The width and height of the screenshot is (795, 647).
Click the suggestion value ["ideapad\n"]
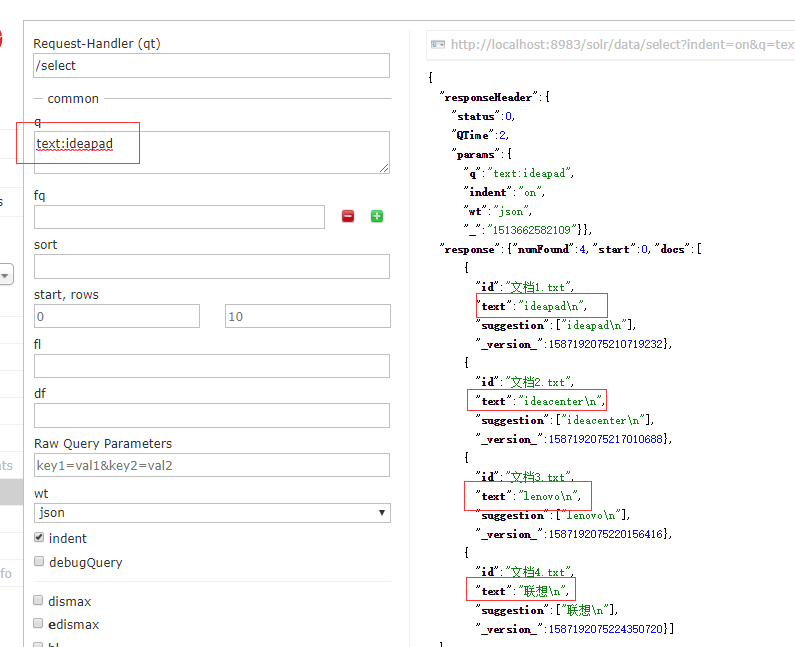pos(595,326)
